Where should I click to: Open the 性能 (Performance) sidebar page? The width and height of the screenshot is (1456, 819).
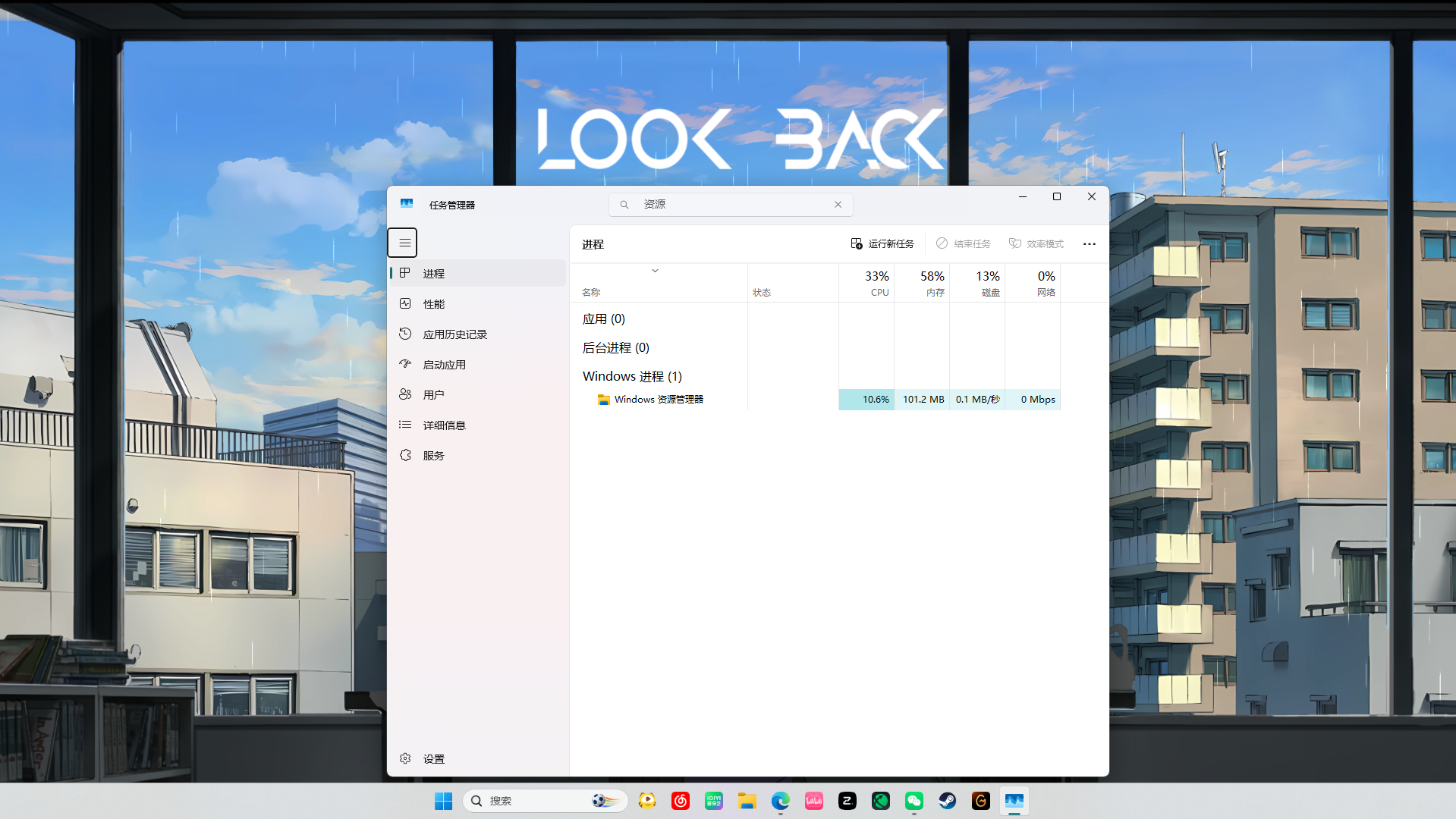(x=477, y=303)
